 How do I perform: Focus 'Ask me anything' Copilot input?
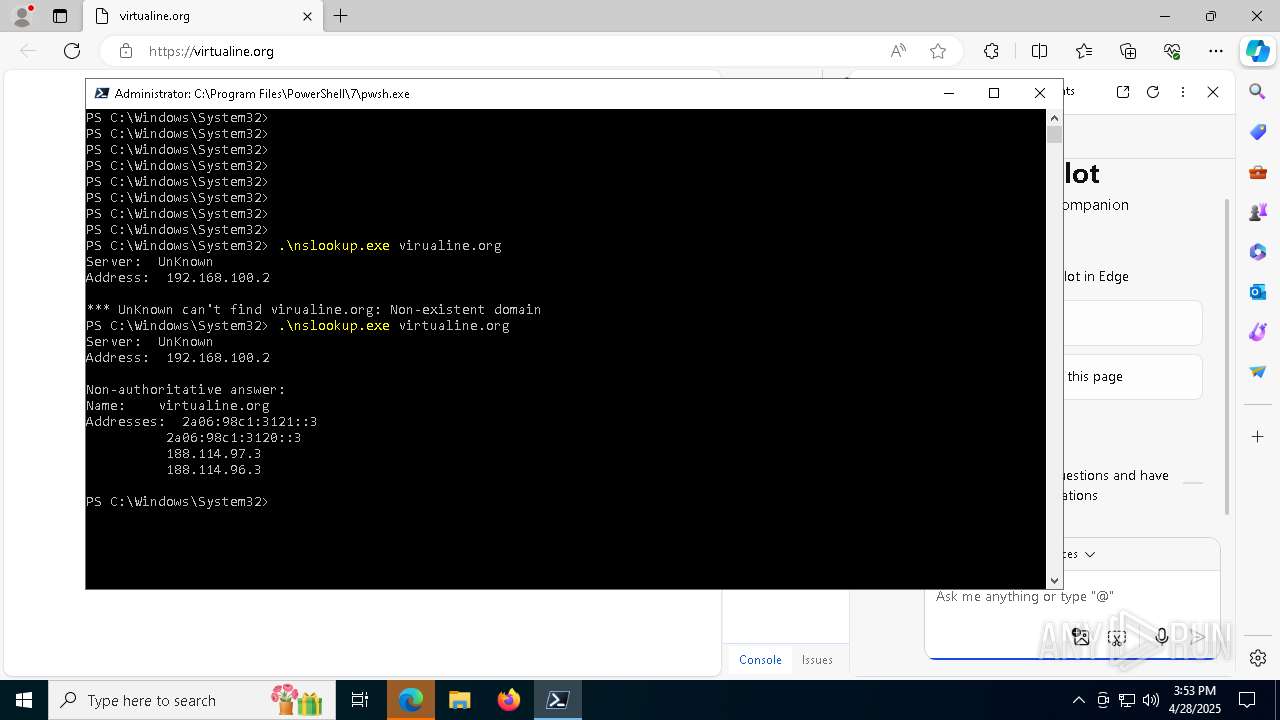[1071, 597]
